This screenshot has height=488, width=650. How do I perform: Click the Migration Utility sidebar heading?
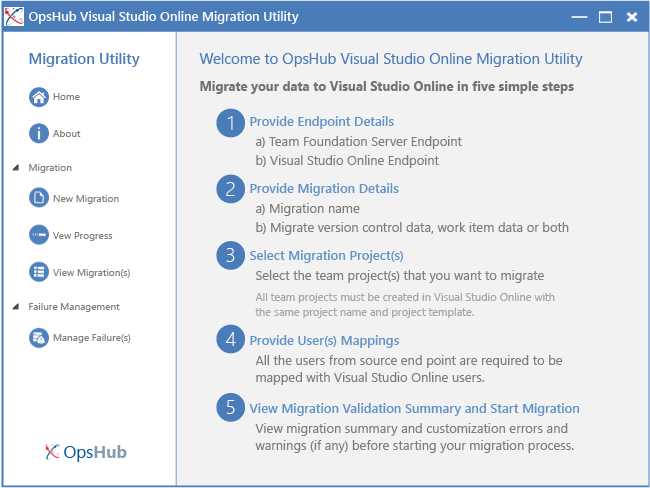tap(84, 59)
